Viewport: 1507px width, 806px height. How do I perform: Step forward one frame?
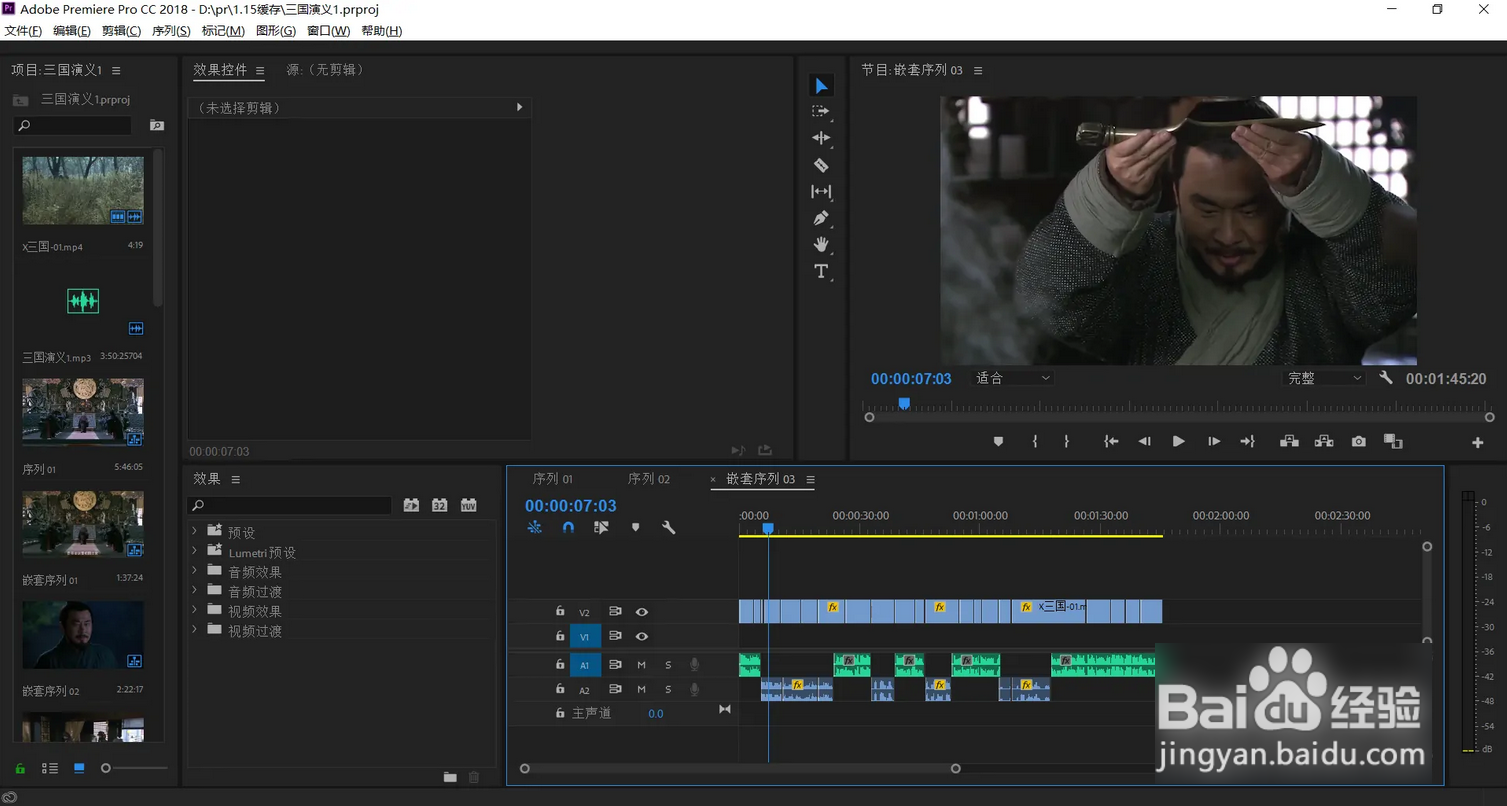click(x=1214, y=441)
